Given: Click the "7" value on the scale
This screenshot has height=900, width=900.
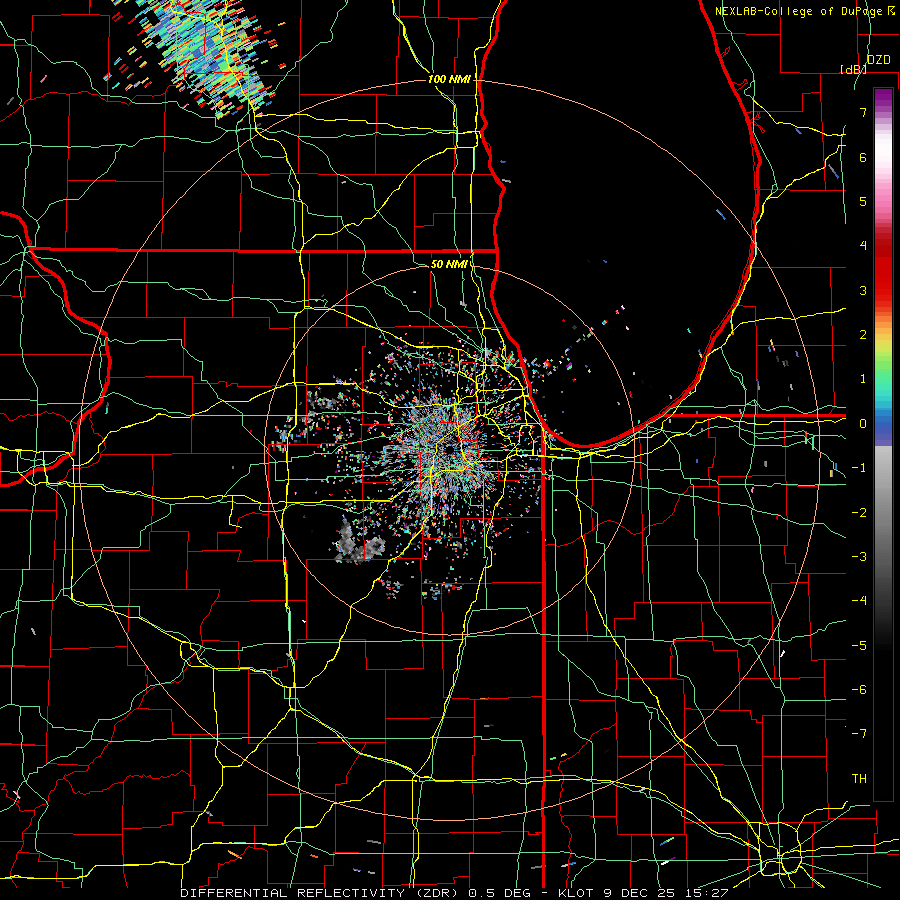Looking at the screenshot, I should (863, 112).
